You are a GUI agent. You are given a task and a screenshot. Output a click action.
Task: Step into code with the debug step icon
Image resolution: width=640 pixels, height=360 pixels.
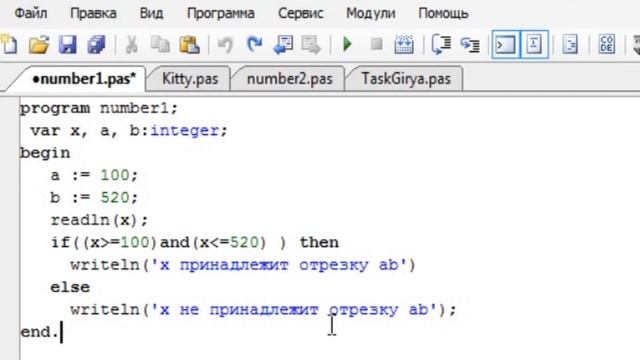pyautogui.click(x=470, y=44)
